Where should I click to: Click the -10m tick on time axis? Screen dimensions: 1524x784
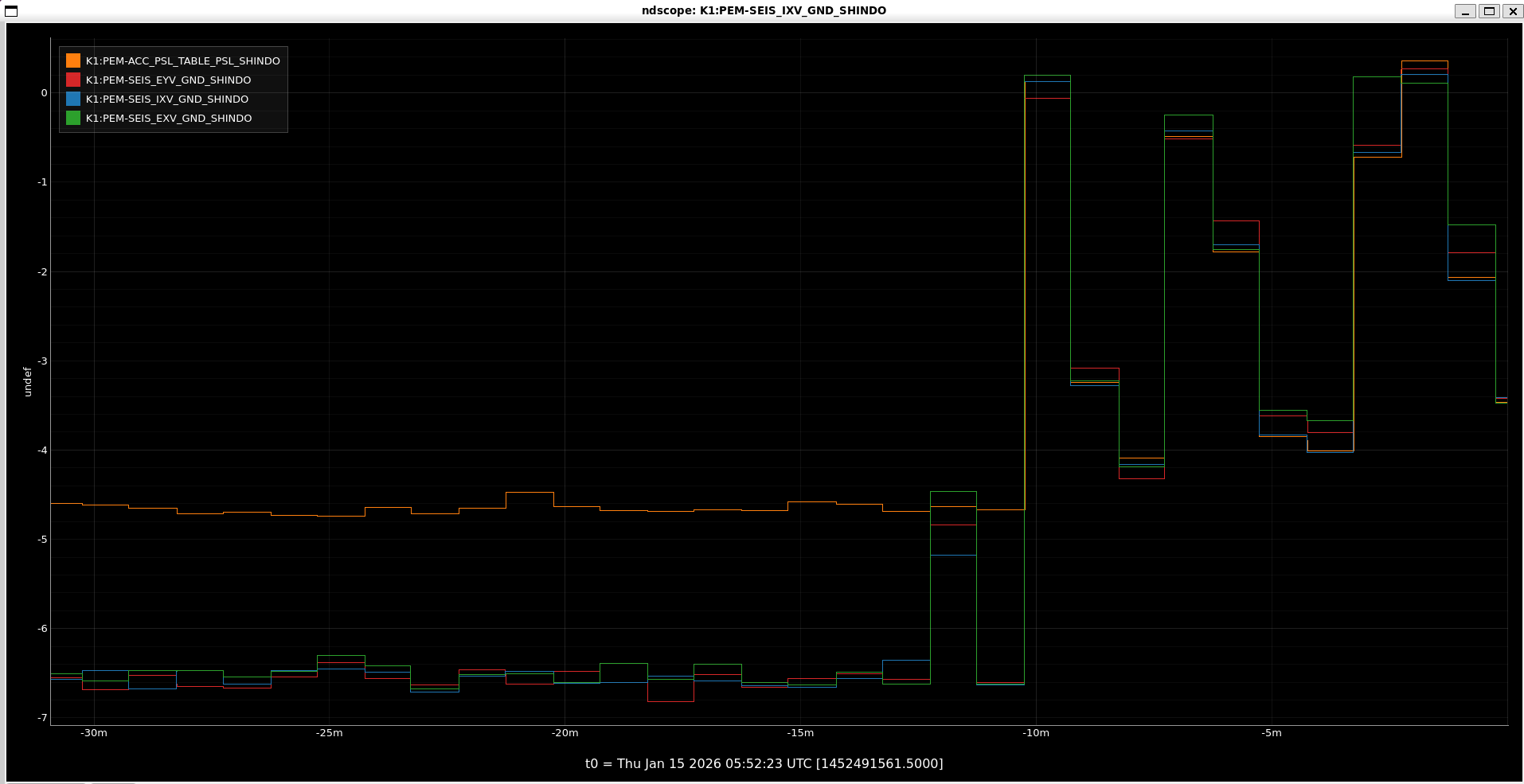tap(1036, 733)
